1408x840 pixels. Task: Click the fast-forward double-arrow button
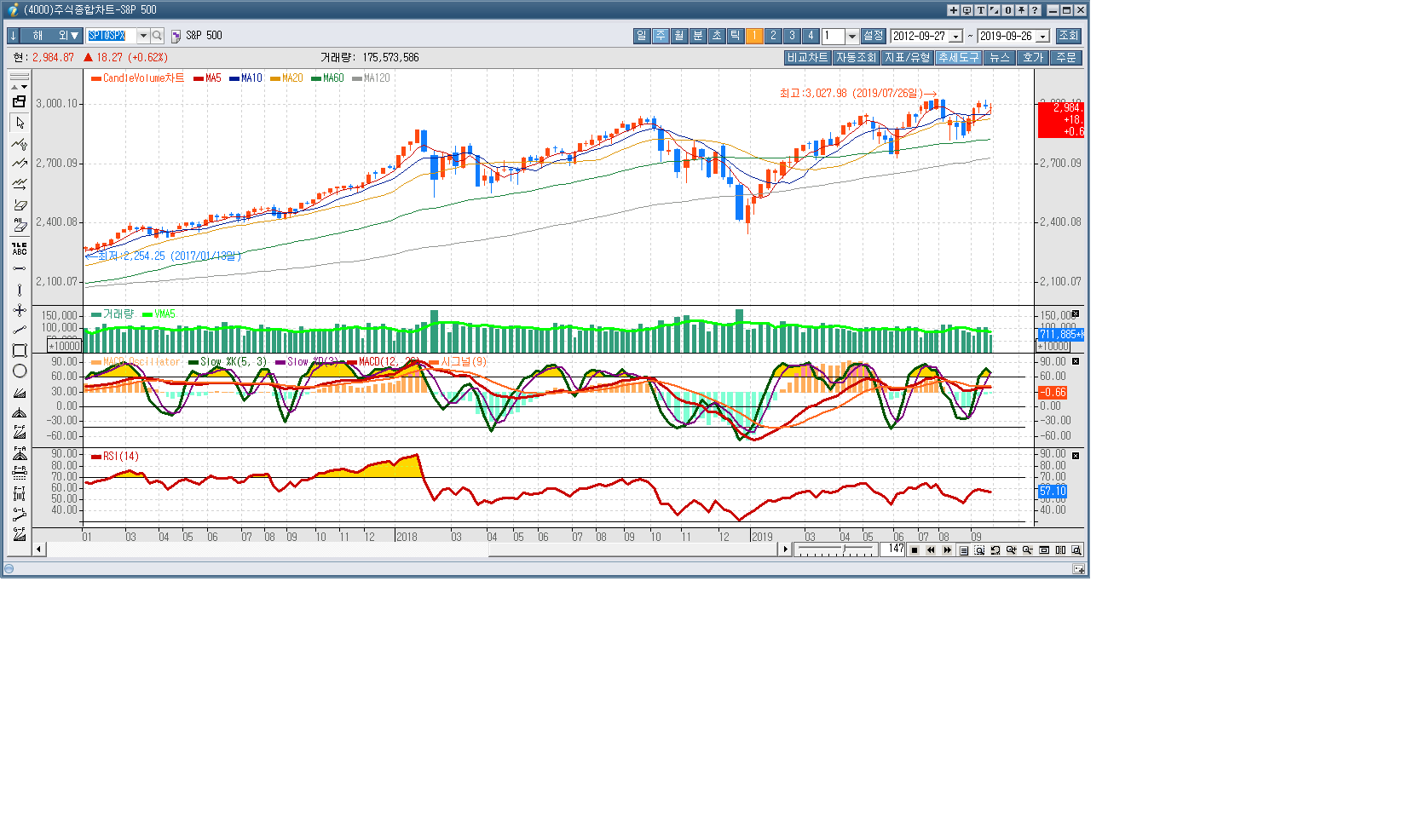coord(947,550)
